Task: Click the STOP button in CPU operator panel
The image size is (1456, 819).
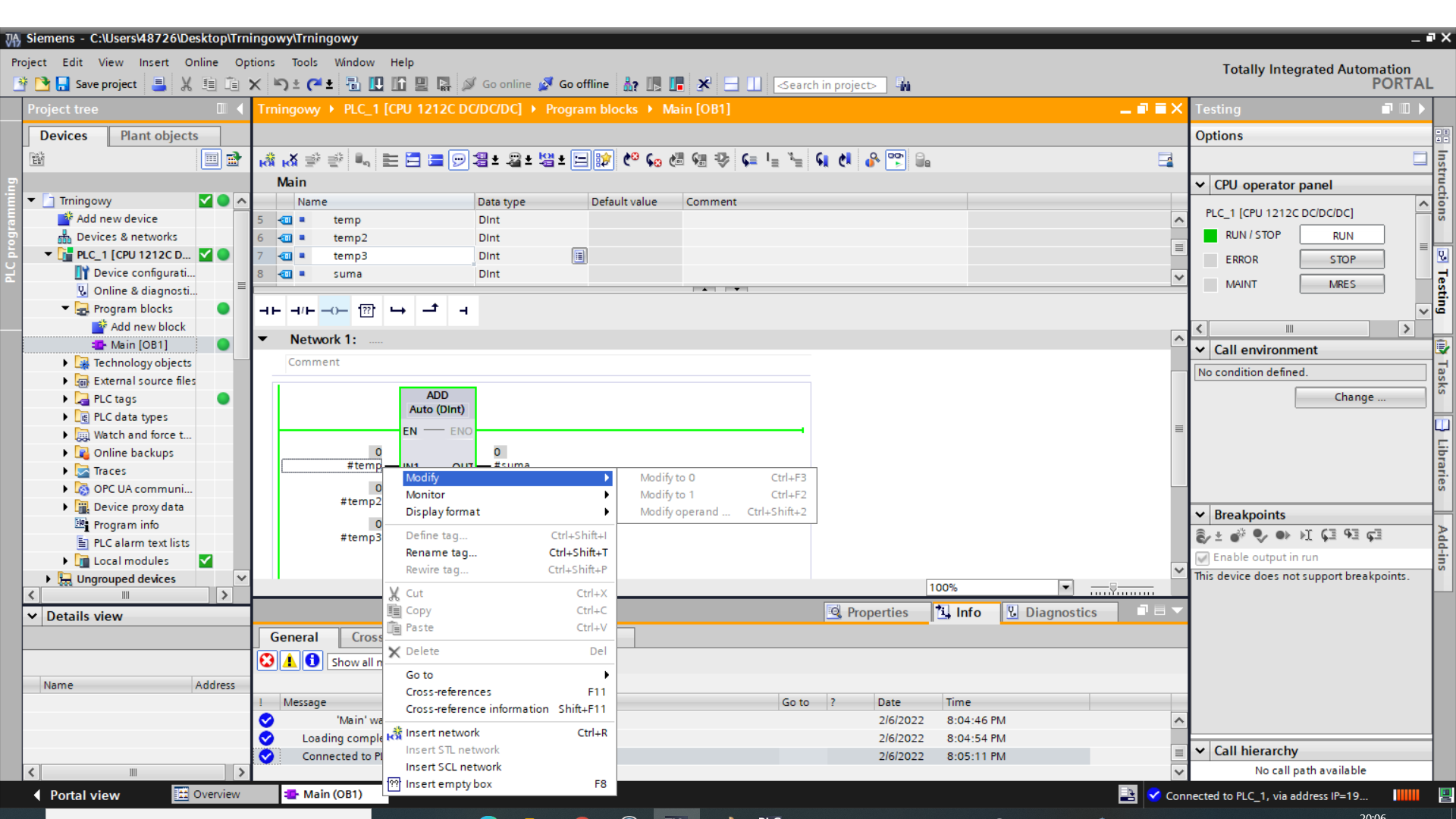Action: pos(1342,259)
